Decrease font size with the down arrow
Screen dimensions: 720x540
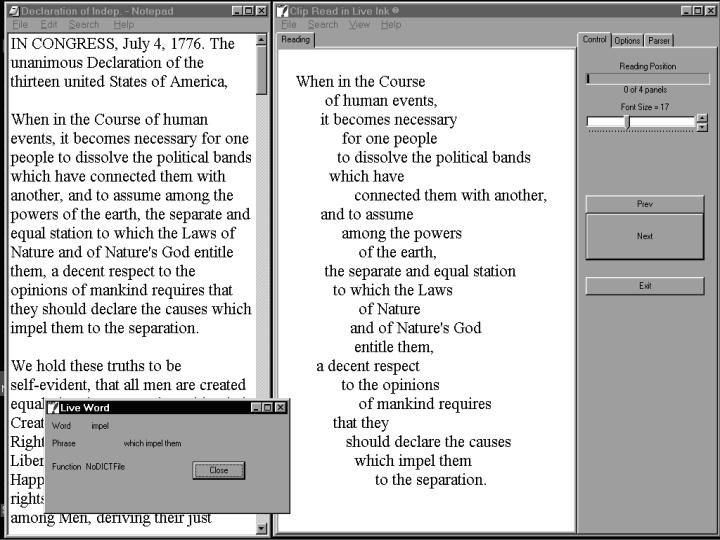tap(701, 127)
